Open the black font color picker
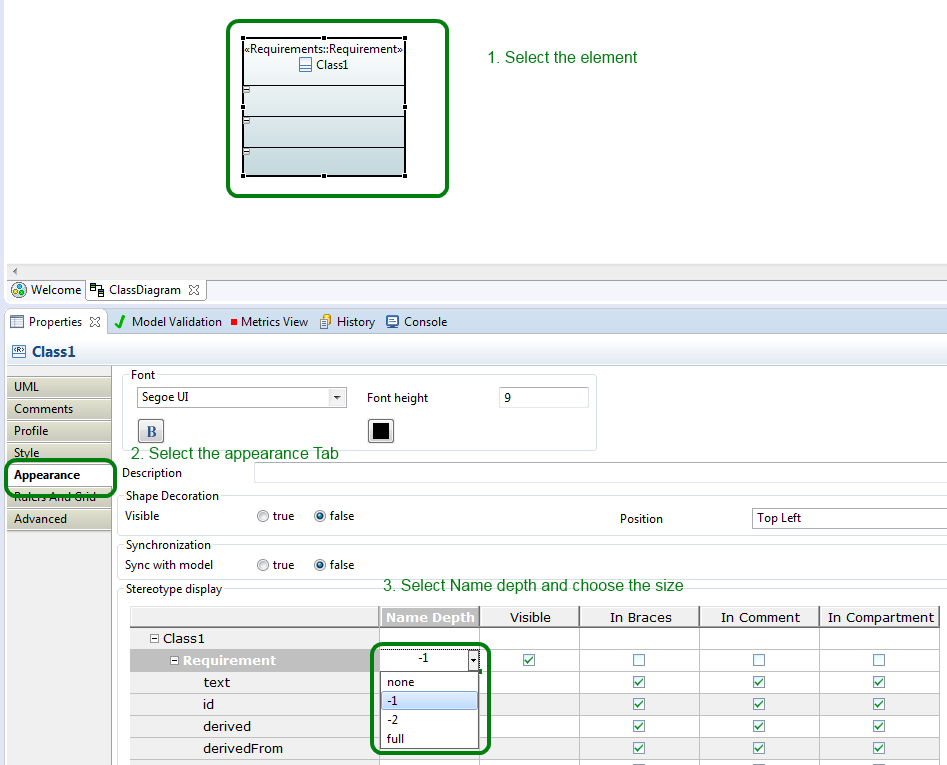The width and height of the screenshot is (947, 765). tap(380, 431)
